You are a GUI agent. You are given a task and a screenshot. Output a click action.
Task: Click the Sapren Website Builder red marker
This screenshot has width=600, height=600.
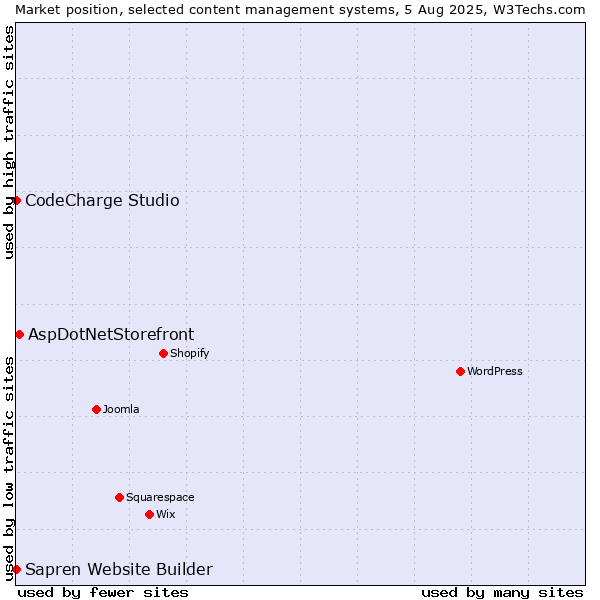click(x=16, y=569)
